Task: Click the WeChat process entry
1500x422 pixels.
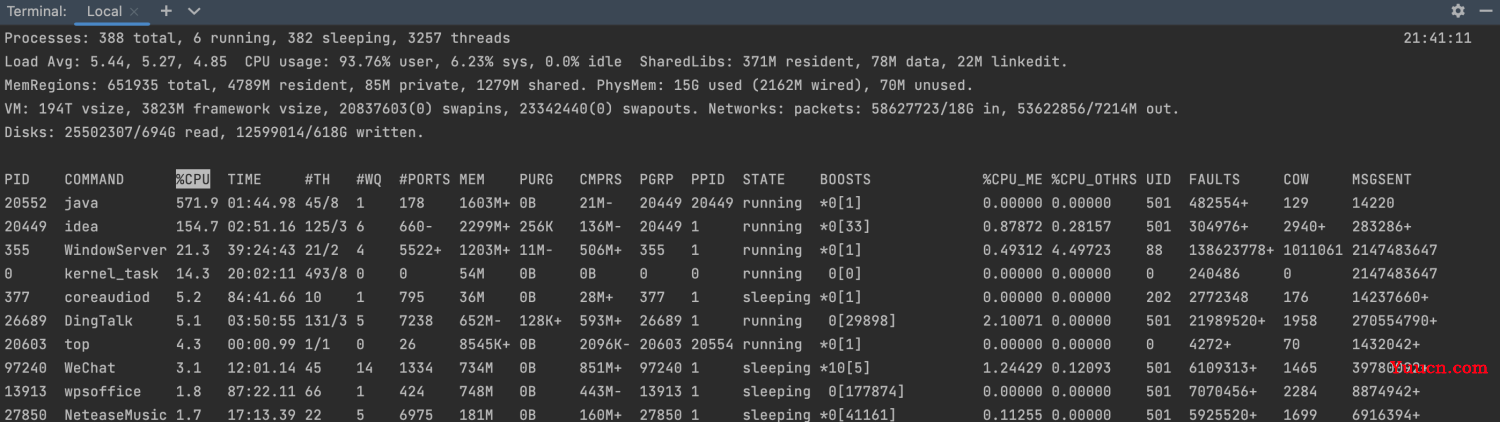Action: click(x=90, y=368)
